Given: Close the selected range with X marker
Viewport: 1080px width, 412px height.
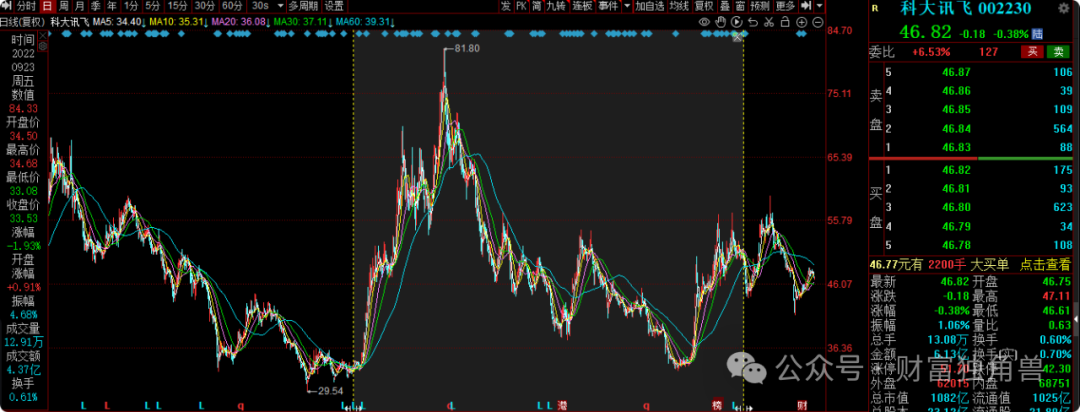Looking at the screenshot, I should [738, 37].
